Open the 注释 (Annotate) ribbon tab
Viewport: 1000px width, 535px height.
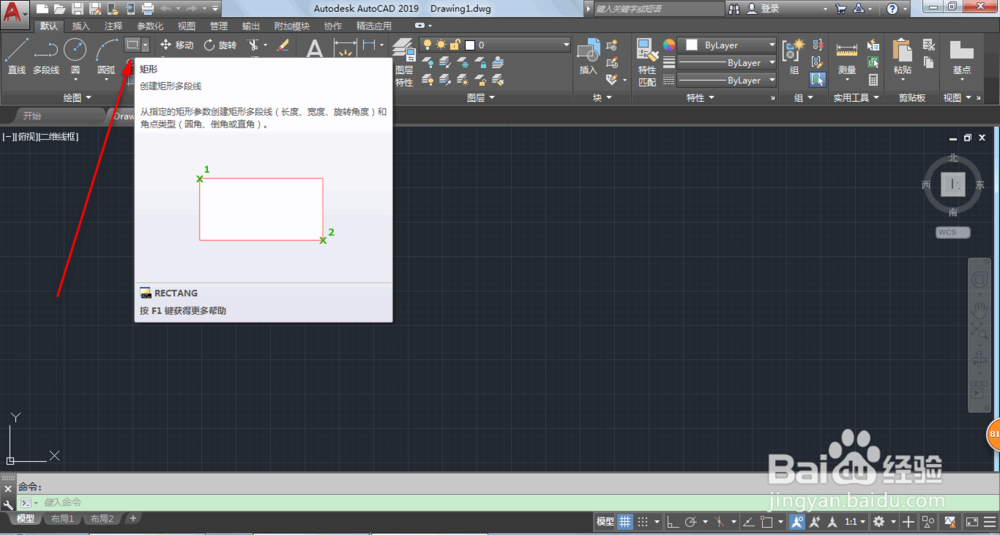pos(114,26)
